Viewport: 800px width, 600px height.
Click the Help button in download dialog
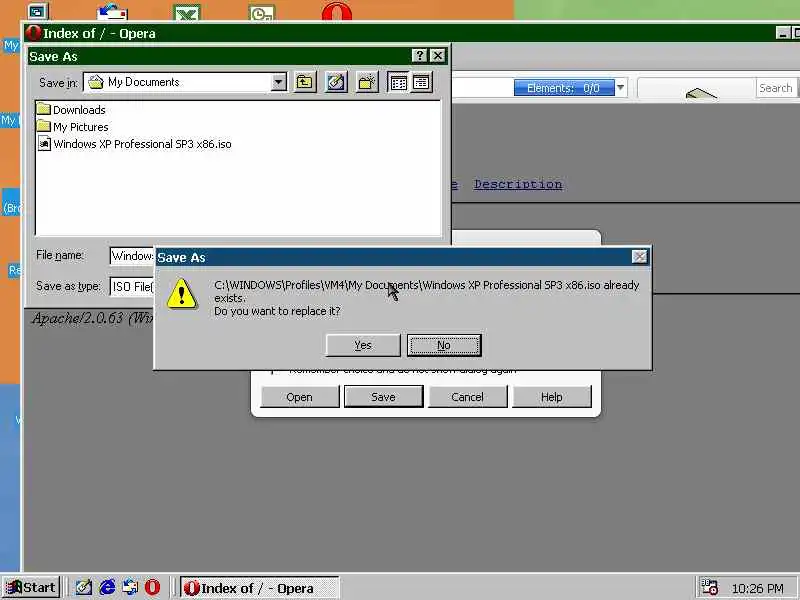(552, 397)
